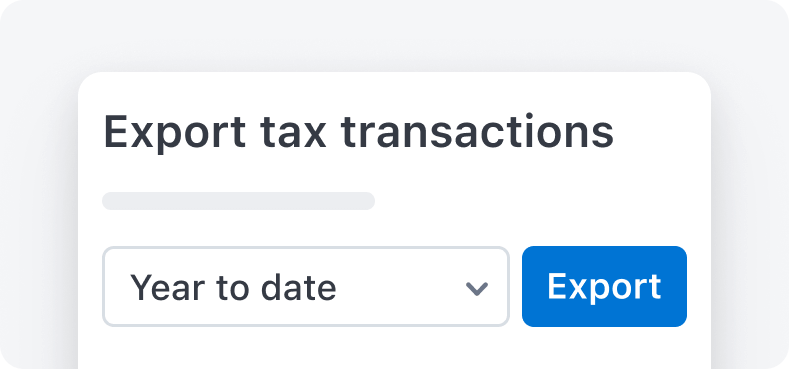Click the down arrow beside Year to date
This screenshot has width=789, height=369.
click(476, 288)
